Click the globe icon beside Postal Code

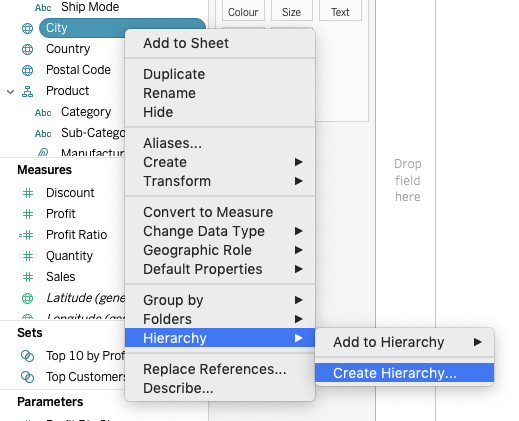point(27,70)
